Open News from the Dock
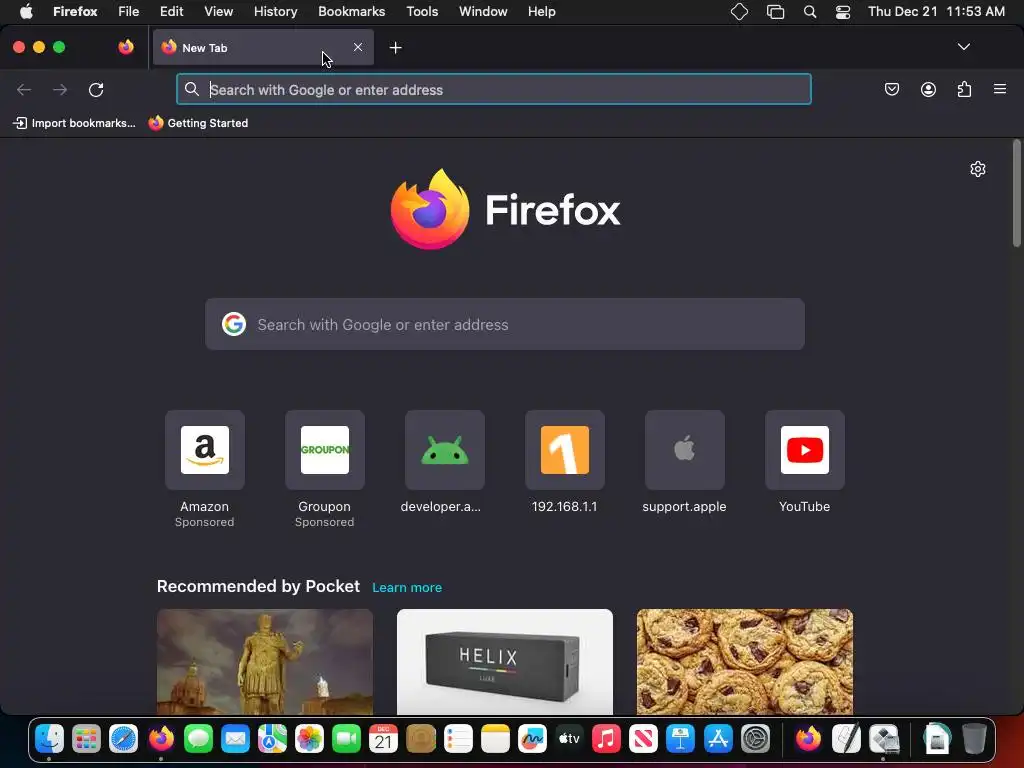 (x=643, y=739)
